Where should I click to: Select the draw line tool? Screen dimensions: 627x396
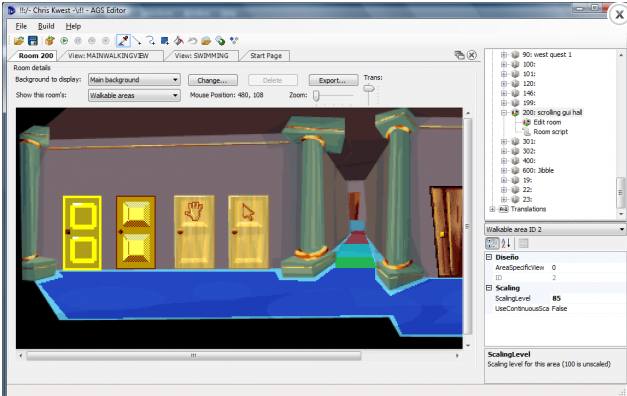pos(137,40)
